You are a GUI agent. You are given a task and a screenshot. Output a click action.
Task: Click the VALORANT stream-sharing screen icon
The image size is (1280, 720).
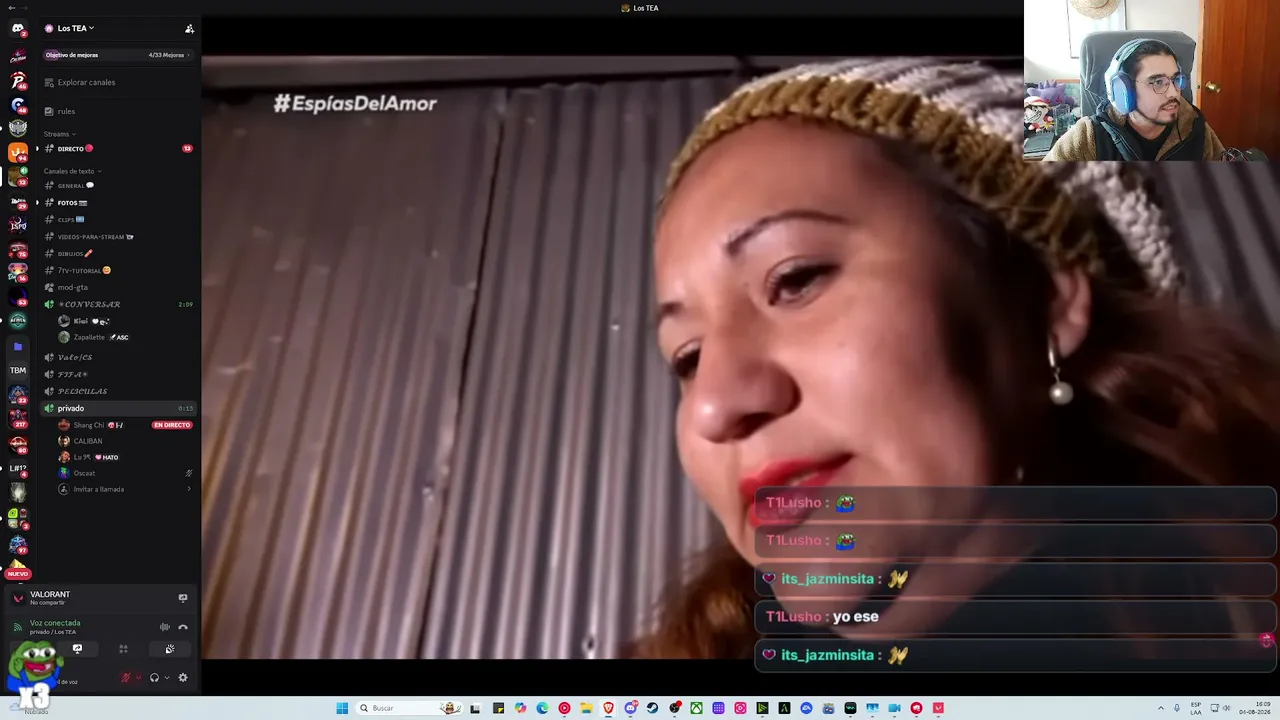183,598
